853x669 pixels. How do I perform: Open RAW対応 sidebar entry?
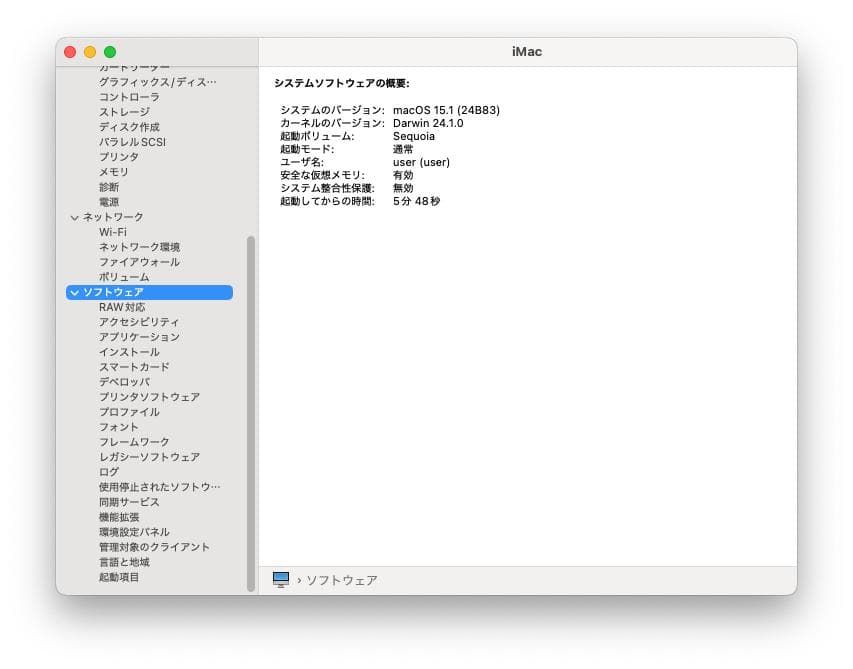coord(122,307)
